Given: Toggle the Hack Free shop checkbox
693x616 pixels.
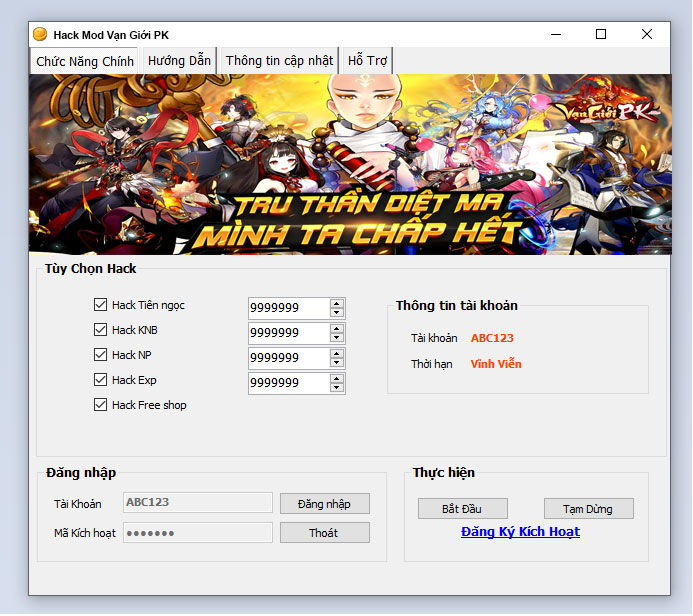Looking at the screenshot, I should pos(100,405).
